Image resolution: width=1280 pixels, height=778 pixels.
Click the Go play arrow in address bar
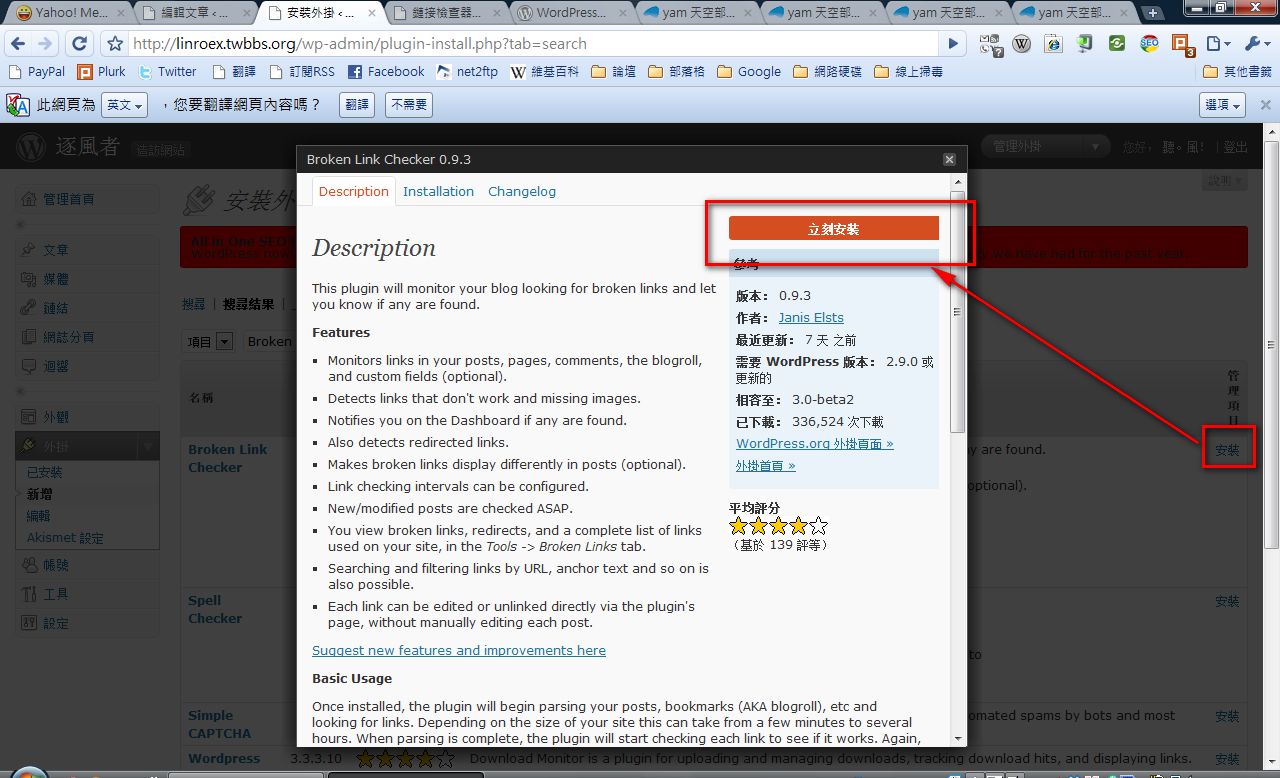coord(953,44)
